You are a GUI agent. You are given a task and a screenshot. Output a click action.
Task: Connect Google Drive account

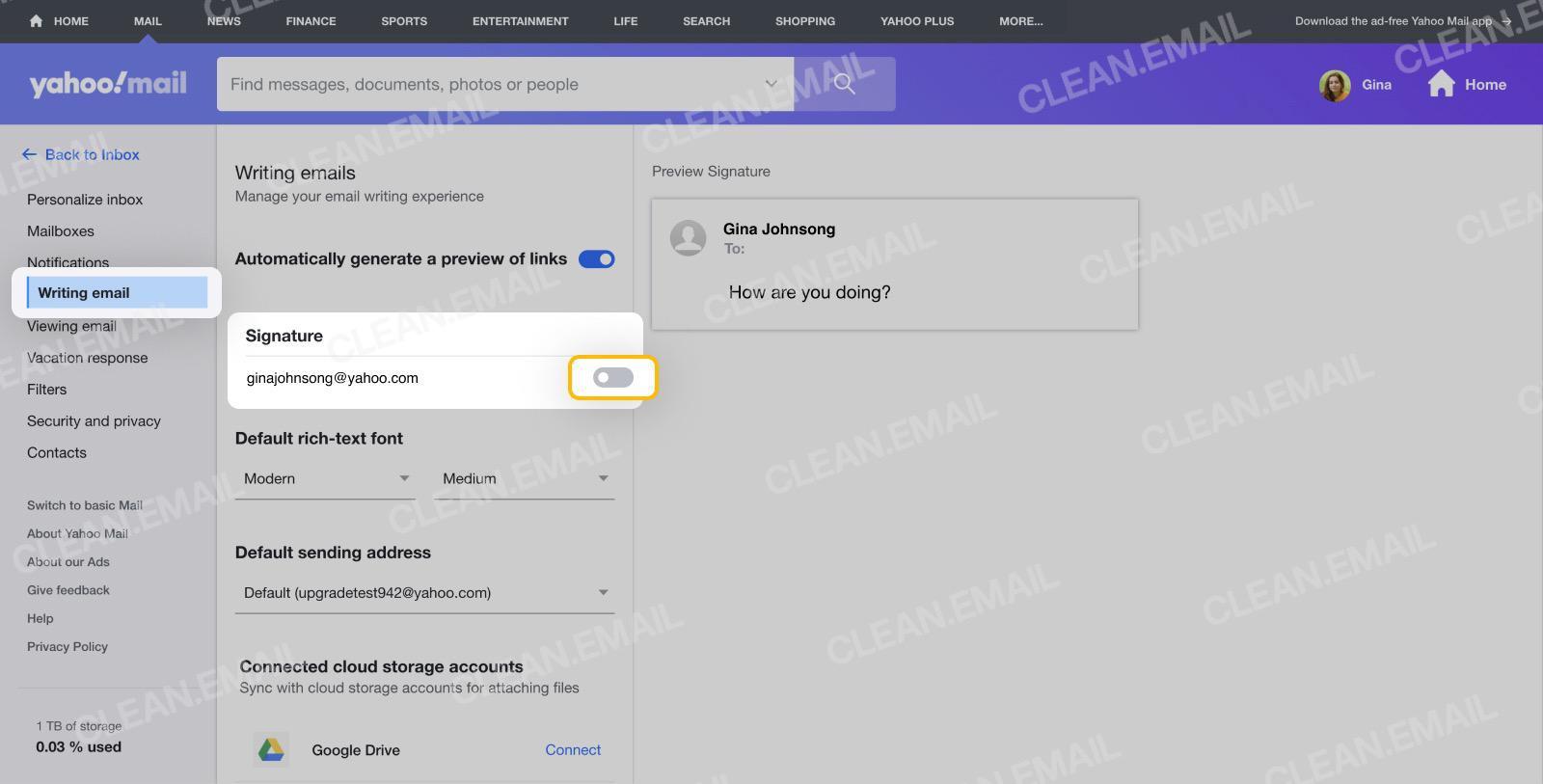click(x=573, y=749)
